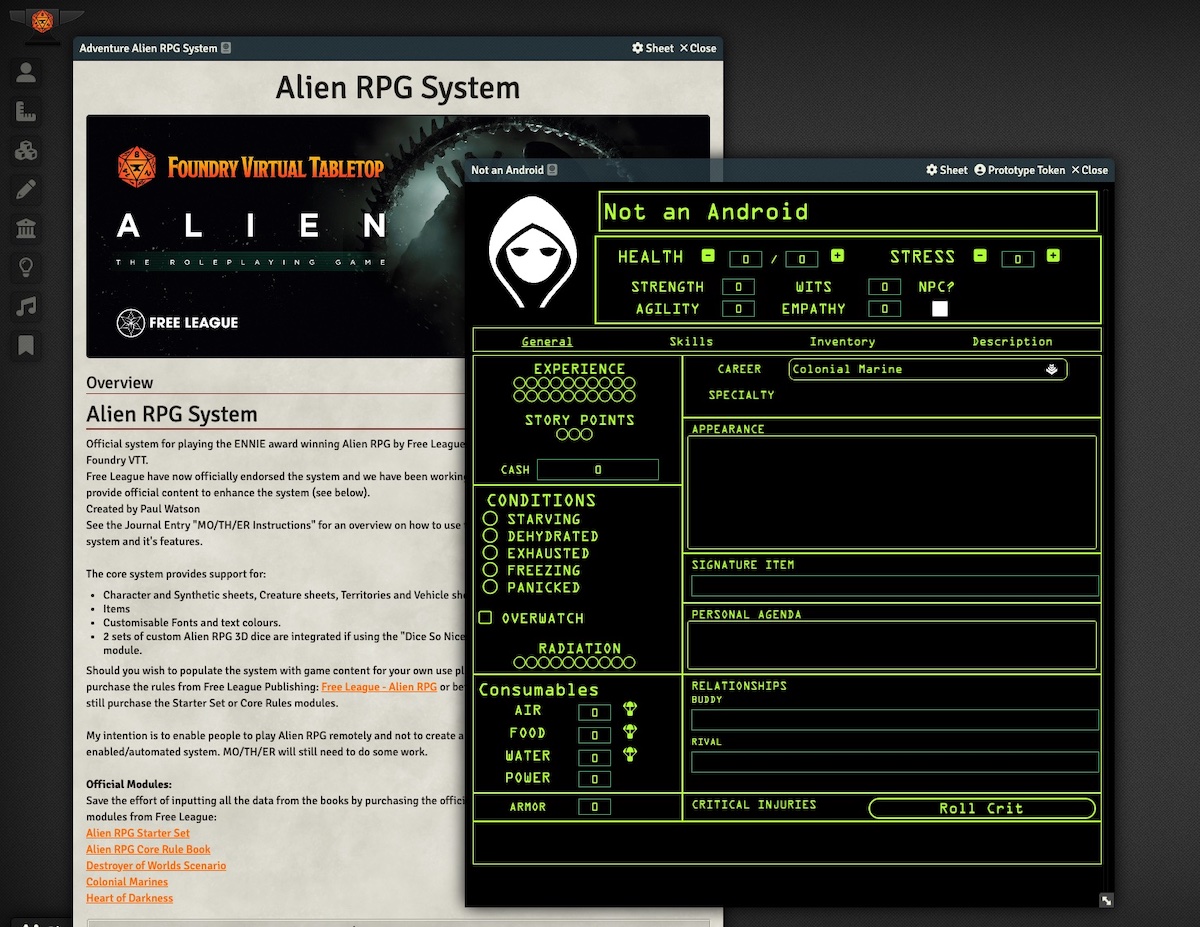Toggle the Panicked condition
The height and width of the screenshot is (927, 1200).
coord(490,587)
